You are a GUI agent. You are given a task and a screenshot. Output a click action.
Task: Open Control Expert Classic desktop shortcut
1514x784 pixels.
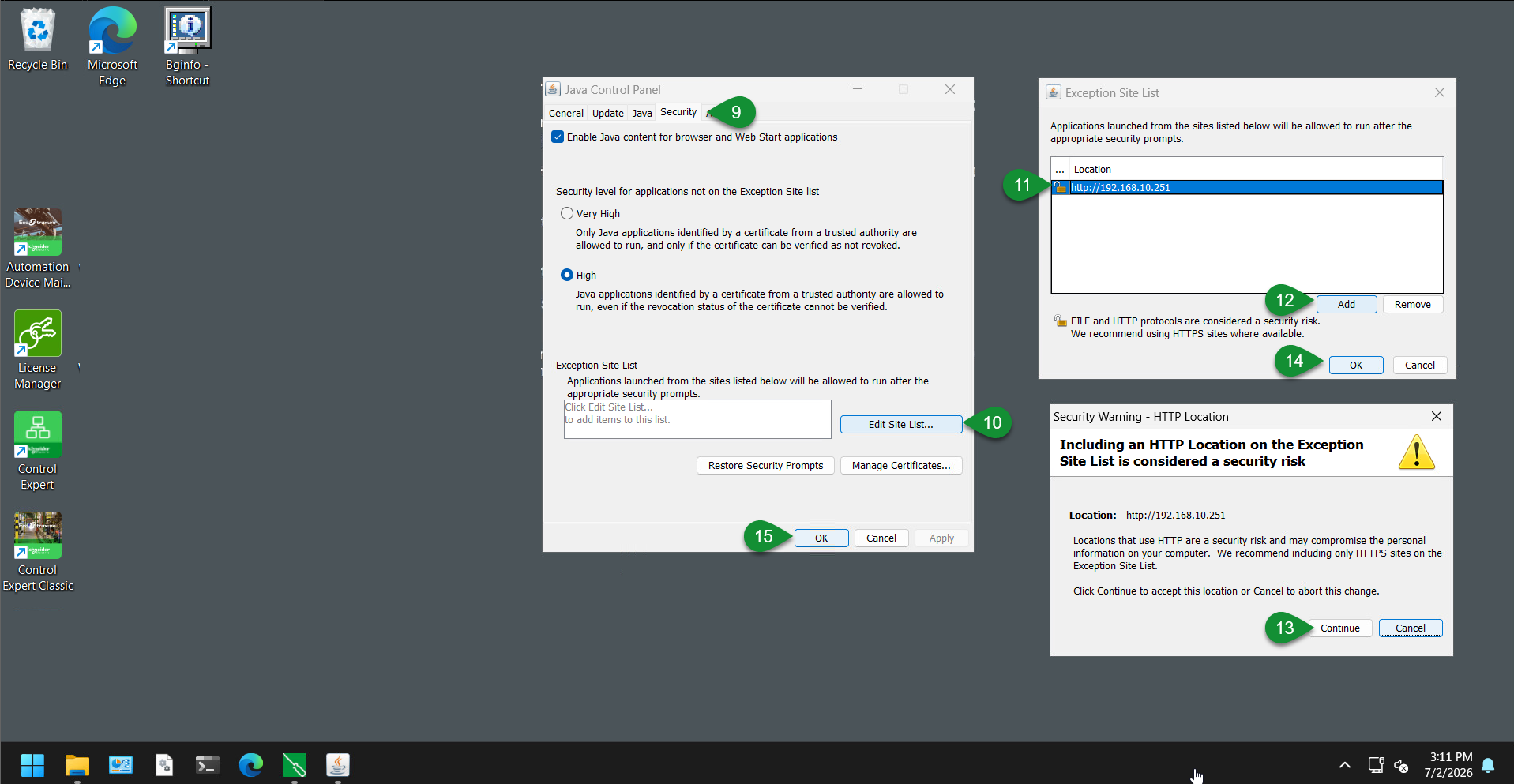(37, 552)
